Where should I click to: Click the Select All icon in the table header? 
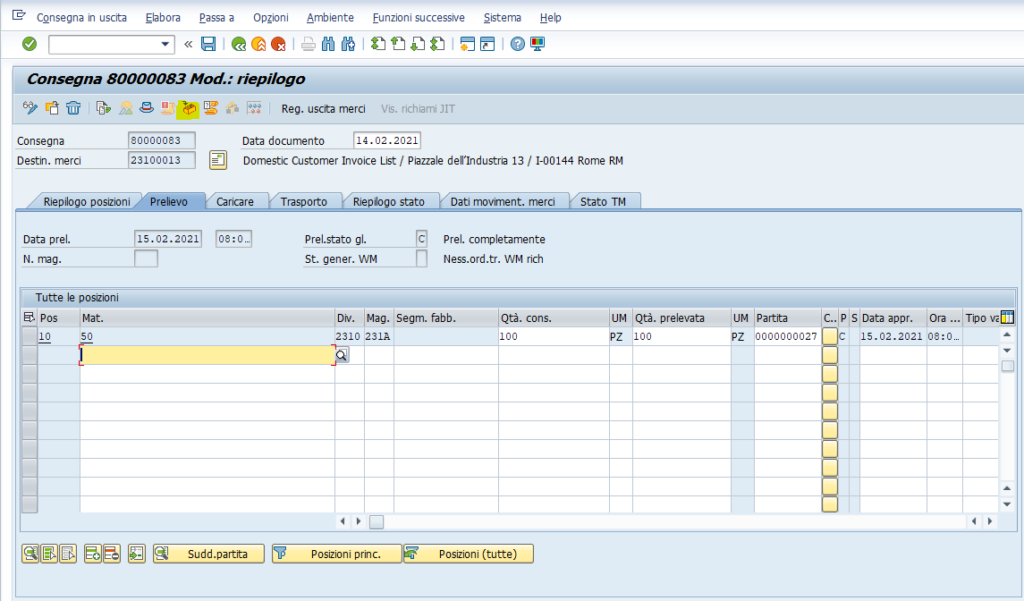click(x=29, y=317)
